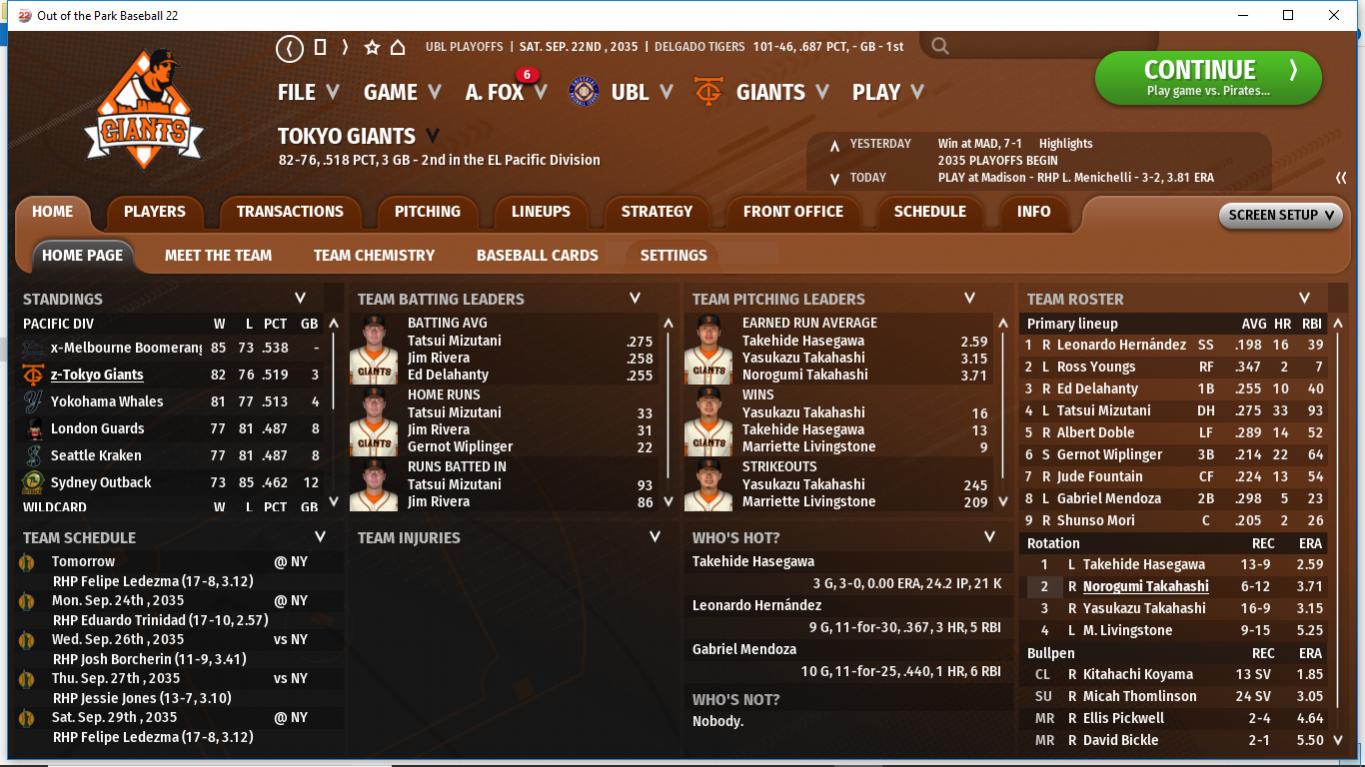1365x767 pixels.
Task: Open the LINEUPS tab
Action: 540,212
